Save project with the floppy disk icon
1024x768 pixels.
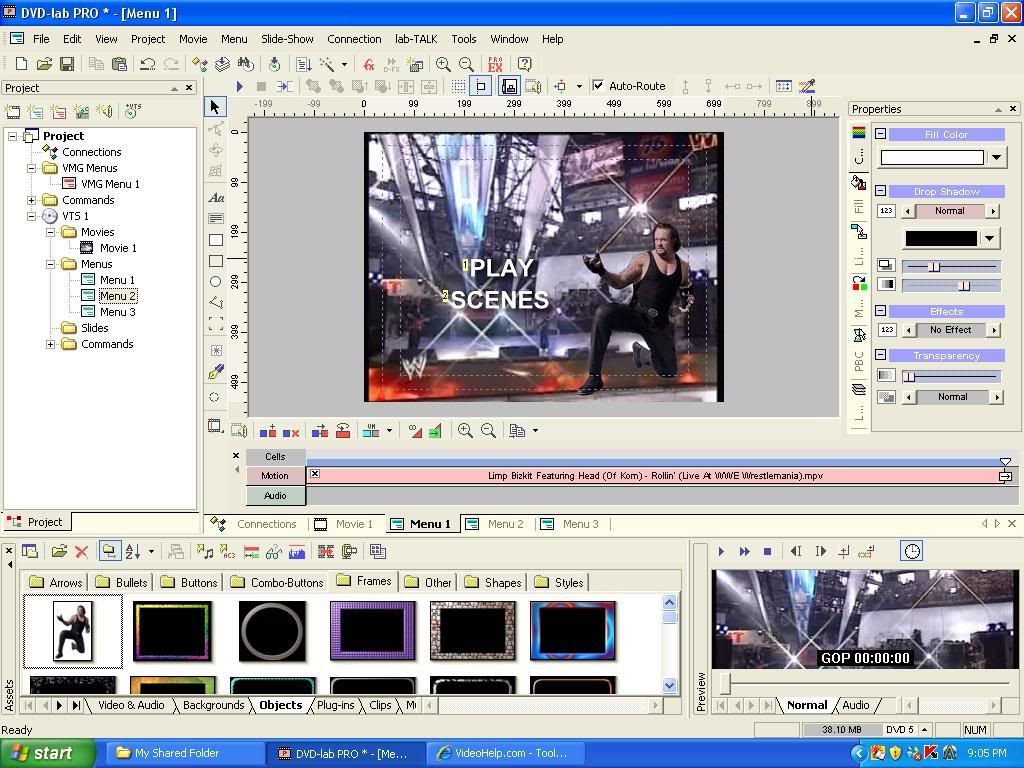[67, 64]
